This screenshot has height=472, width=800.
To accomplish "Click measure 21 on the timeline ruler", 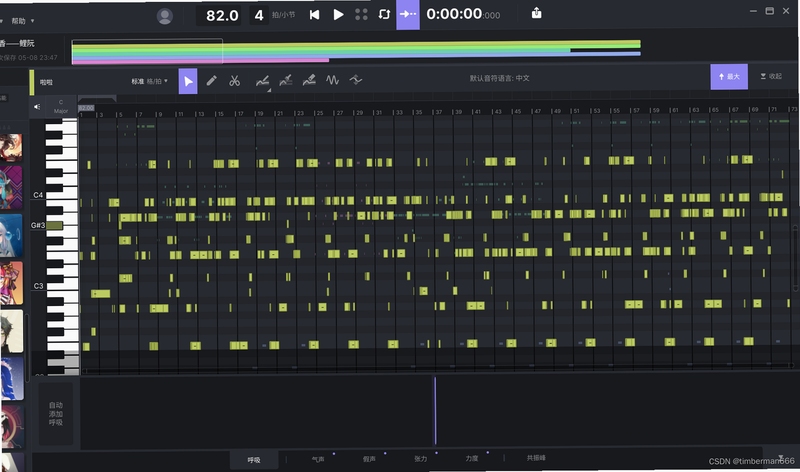I will [x=279, y=113].
